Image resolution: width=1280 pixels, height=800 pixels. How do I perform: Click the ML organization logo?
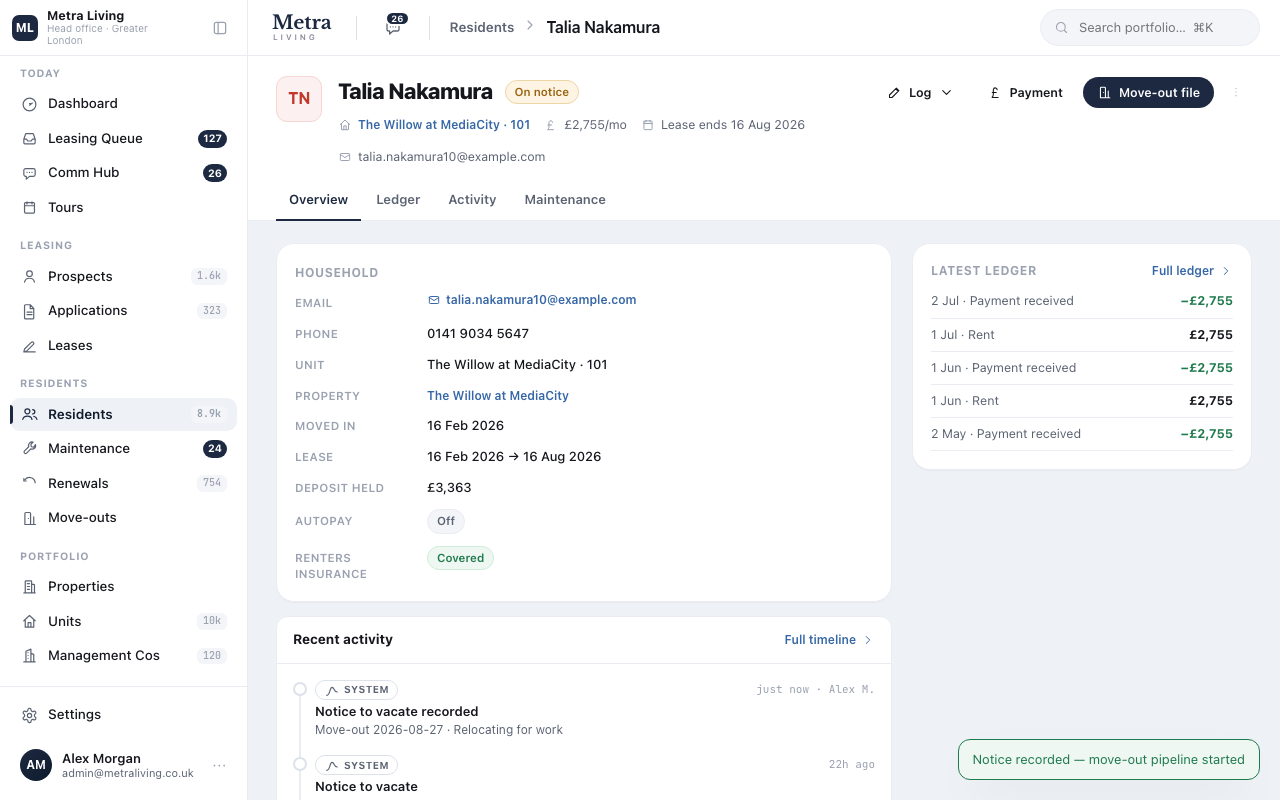[x=25, y=28]
